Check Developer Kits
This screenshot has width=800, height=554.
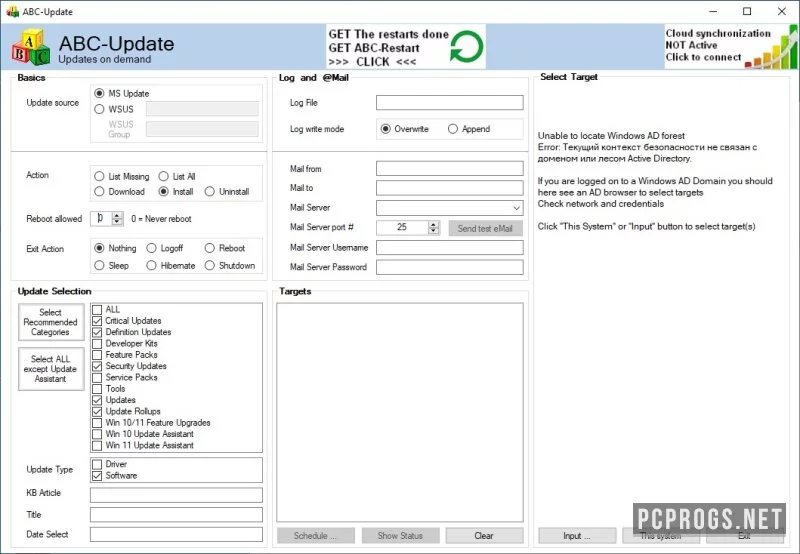(x=97, y=343)
